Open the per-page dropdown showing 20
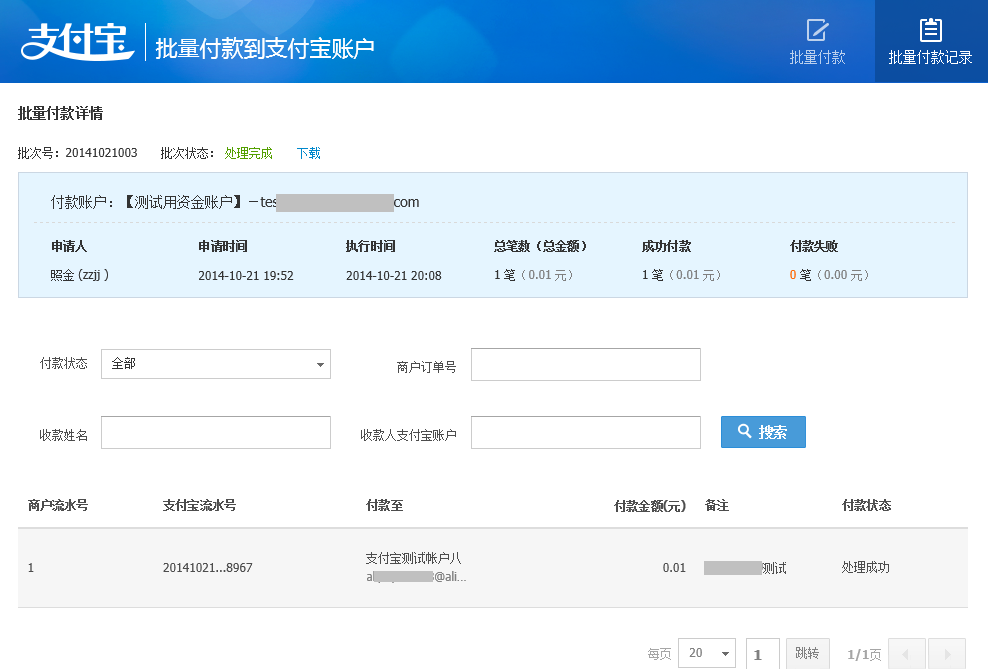Image resolution: width=988 pixels, height=669 pixels. click(x=707, y=653)
